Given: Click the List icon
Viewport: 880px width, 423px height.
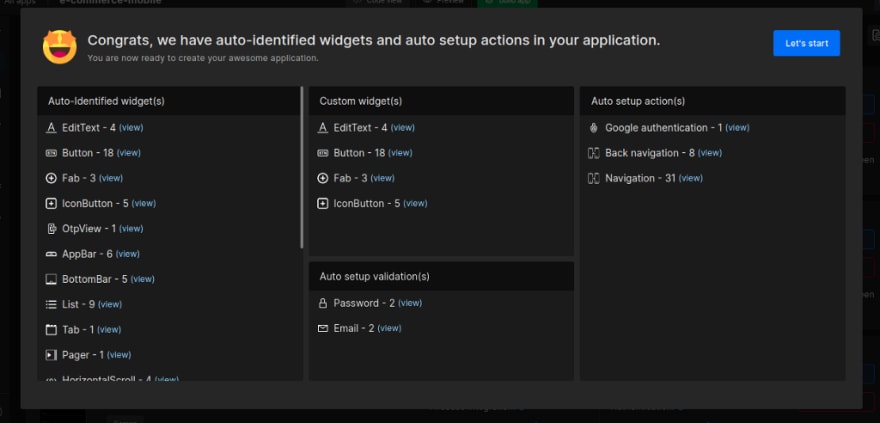Looking at the screenshot, I should pos(51,305).
